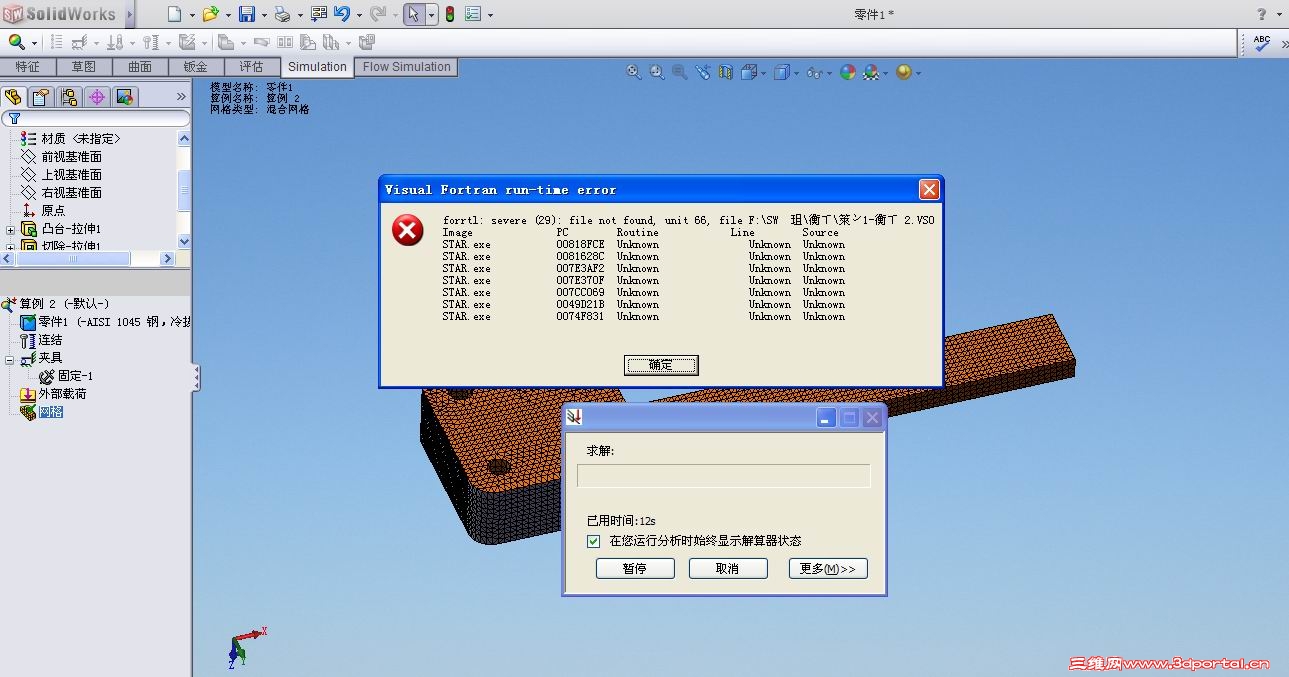Viewport: 1289px width, 677px height.
Task: Select the 原点 origin item
Action: (x=43, y=211)
